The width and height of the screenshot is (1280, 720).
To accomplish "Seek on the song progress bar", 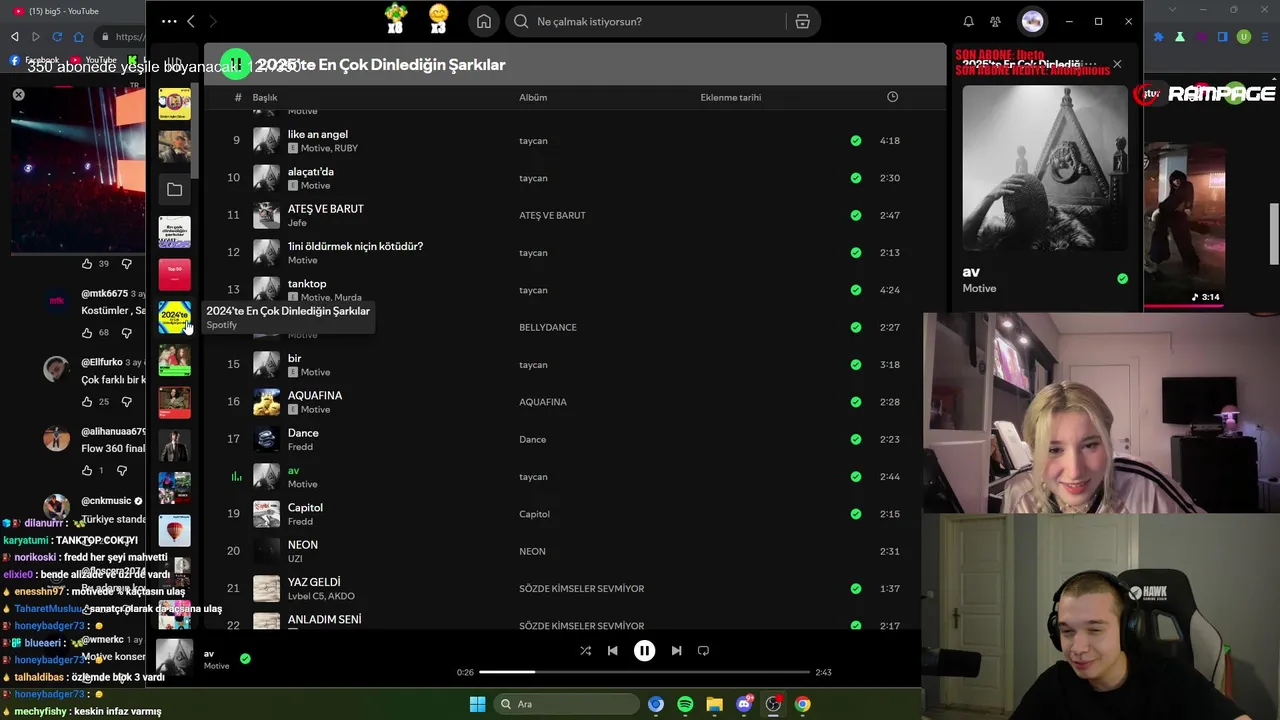I will [644, 672].
